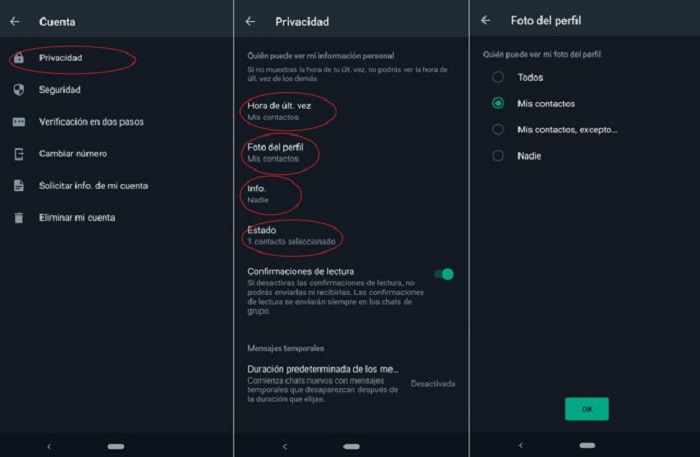Turn off Confirmaciones de lectura switch
Viewport: 700px width, 457px height.
[444, 274]
